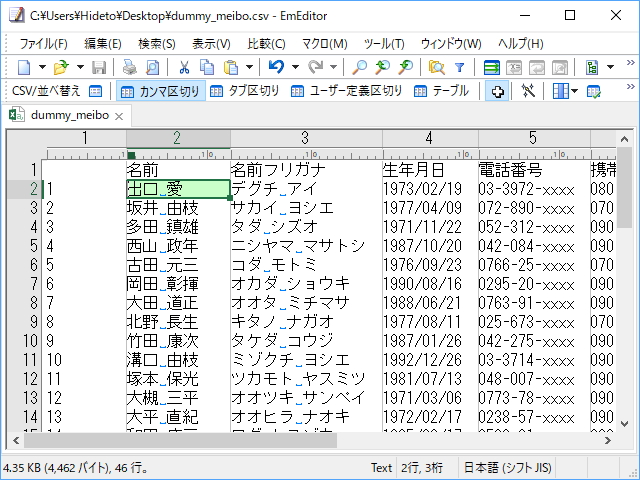Open the 編集(E) menu

point(103,43)
